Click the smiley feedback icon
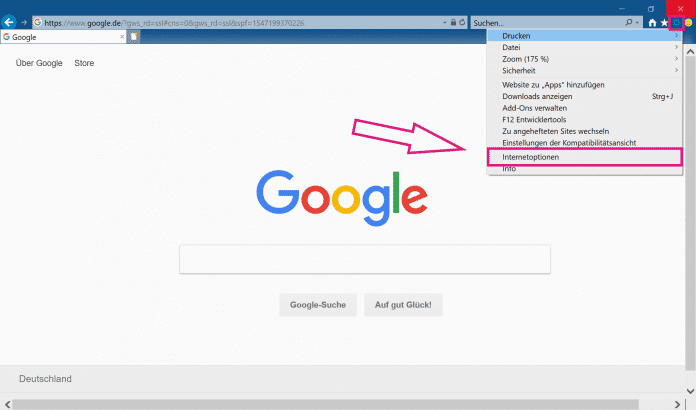The image size is (696, 410). click(687, 22)
